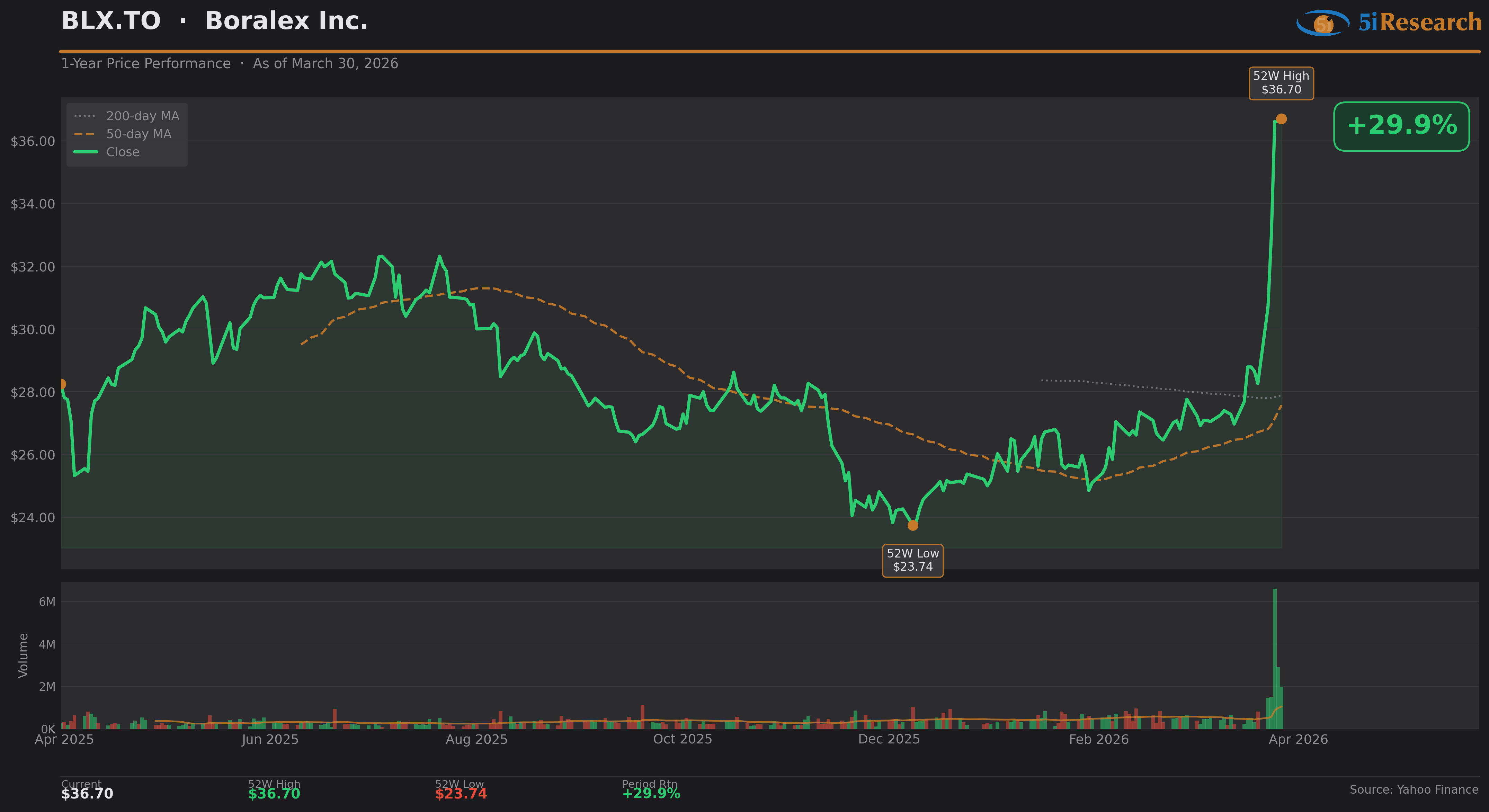Toggle the 50-day MA legend label

139,134
